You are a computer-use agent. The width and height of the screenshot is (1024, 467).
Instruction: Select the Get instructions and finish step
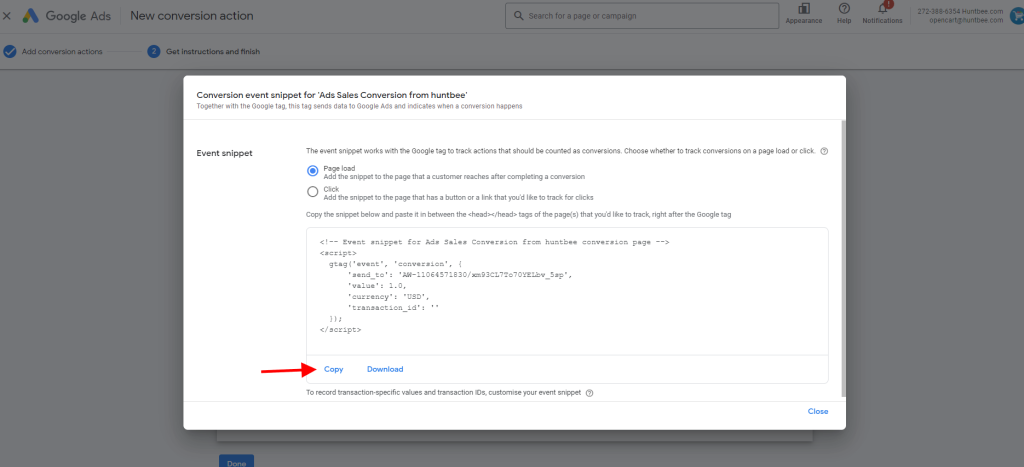tap(213, 52)
